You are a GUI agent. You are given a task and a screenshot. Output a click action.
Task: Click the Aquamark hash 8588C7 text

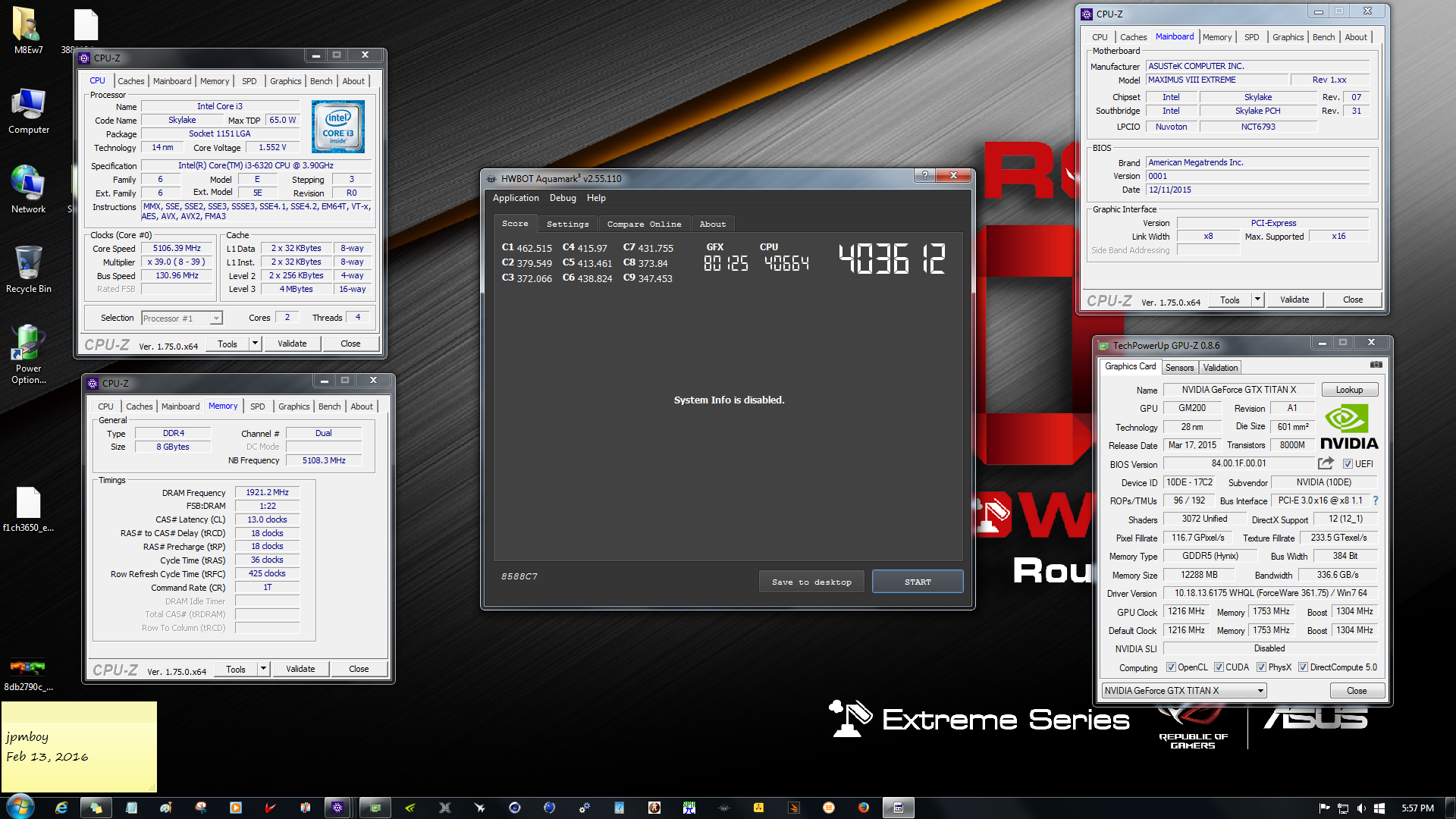[x=519, y=576]
